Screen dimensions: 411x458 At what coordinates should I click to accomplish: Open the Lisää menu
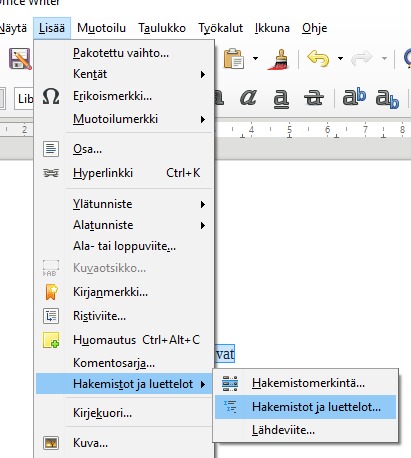(x=52, y=28)
